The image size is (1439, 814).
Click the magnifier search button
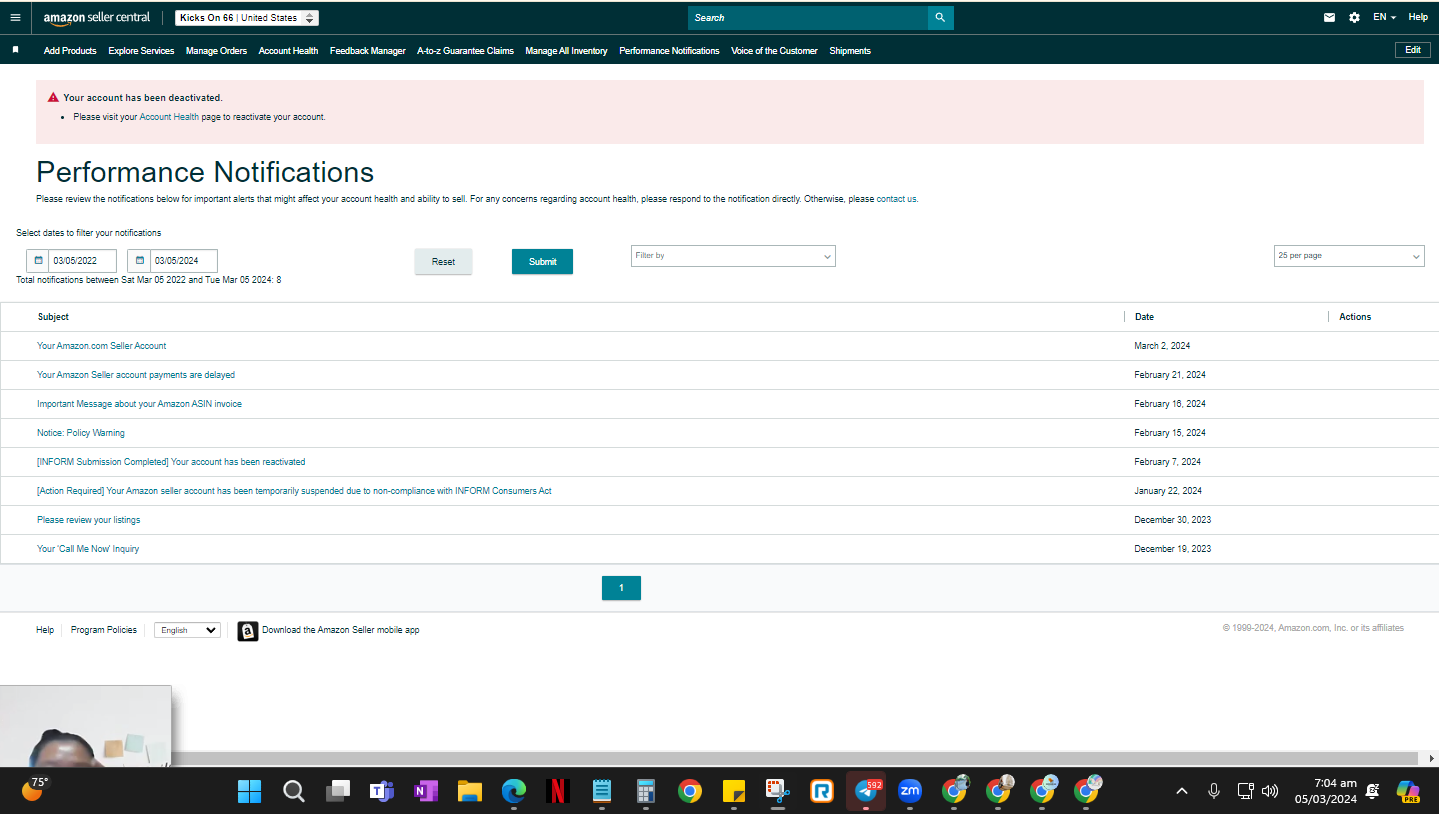point(940,18)
